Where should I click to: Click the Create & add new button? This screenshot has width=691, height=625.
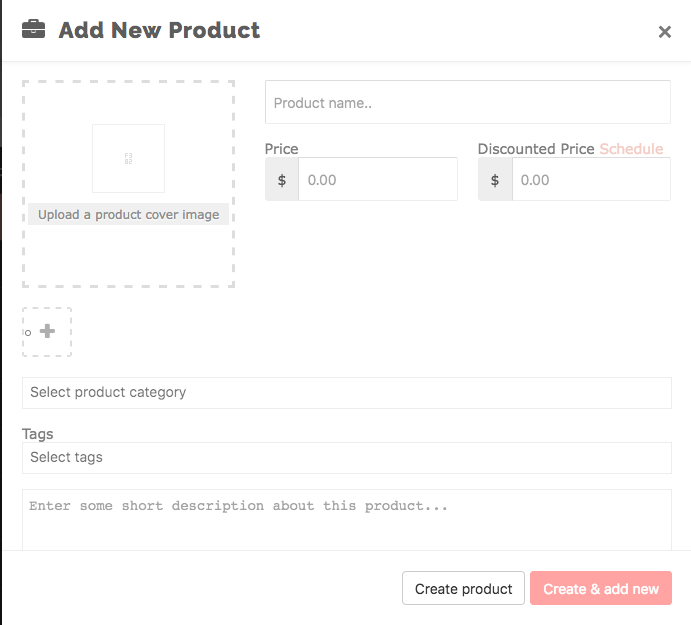coord(601,588)
